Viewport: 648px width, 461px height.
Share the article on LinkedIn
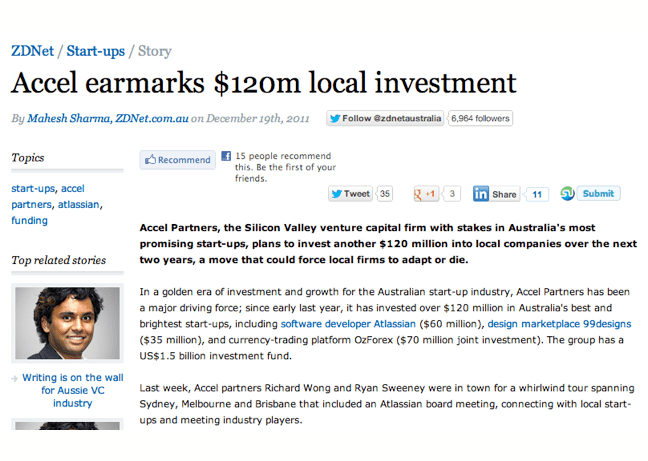click(496, 194)
